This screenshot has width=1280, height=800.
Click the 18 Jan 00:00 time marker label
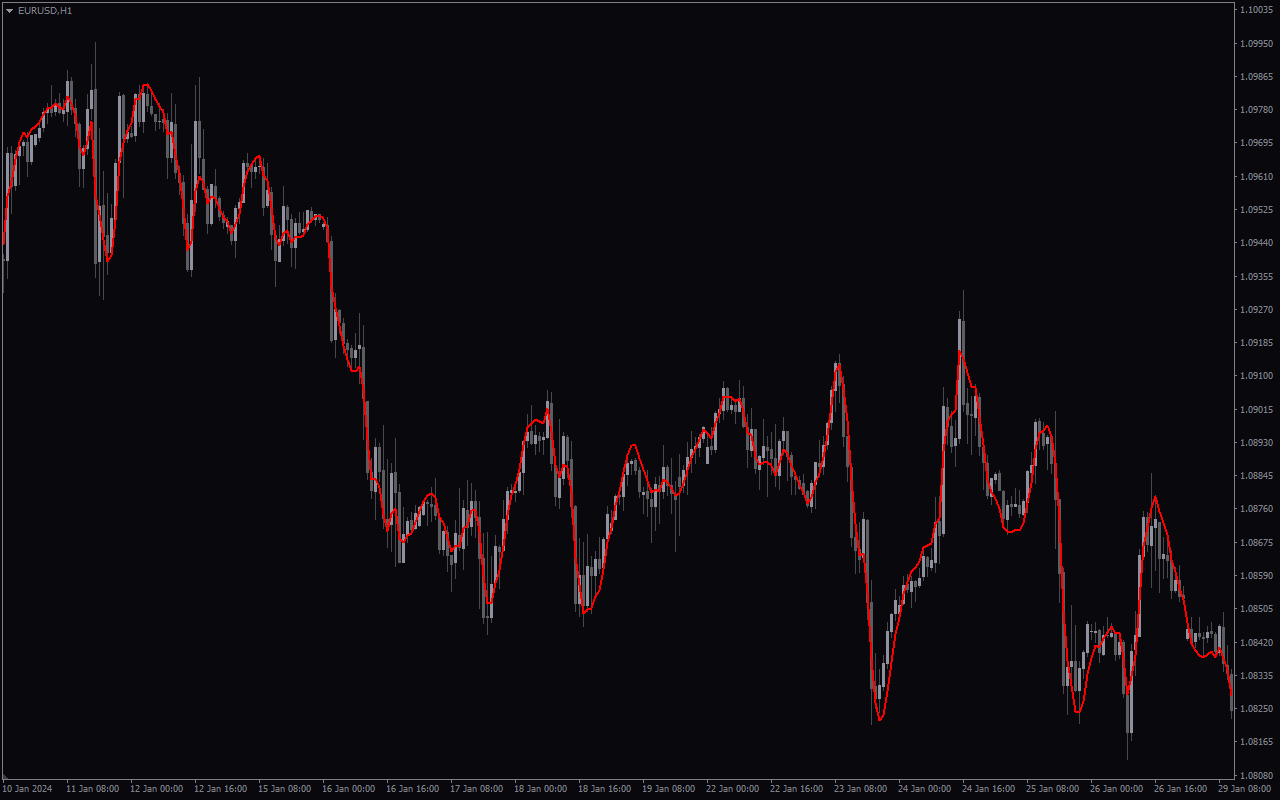point(540,788)
